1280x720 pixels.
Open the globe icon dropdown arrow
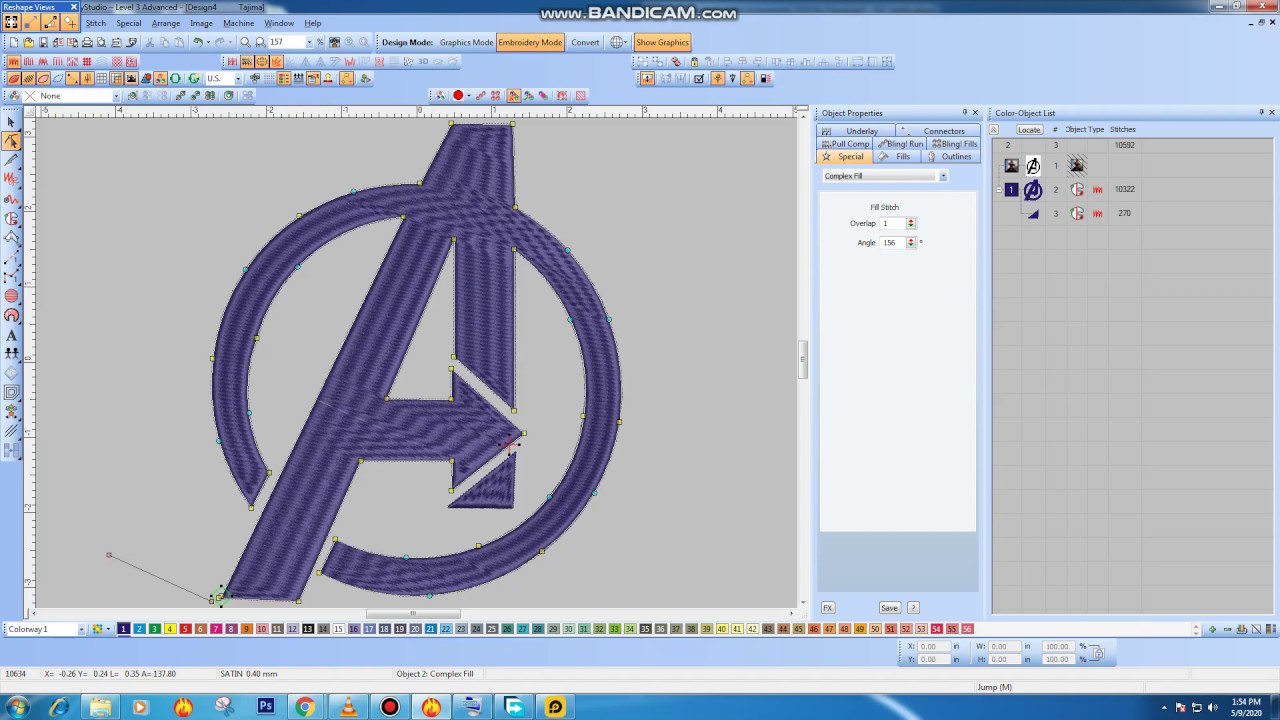(x=627, y=42)
